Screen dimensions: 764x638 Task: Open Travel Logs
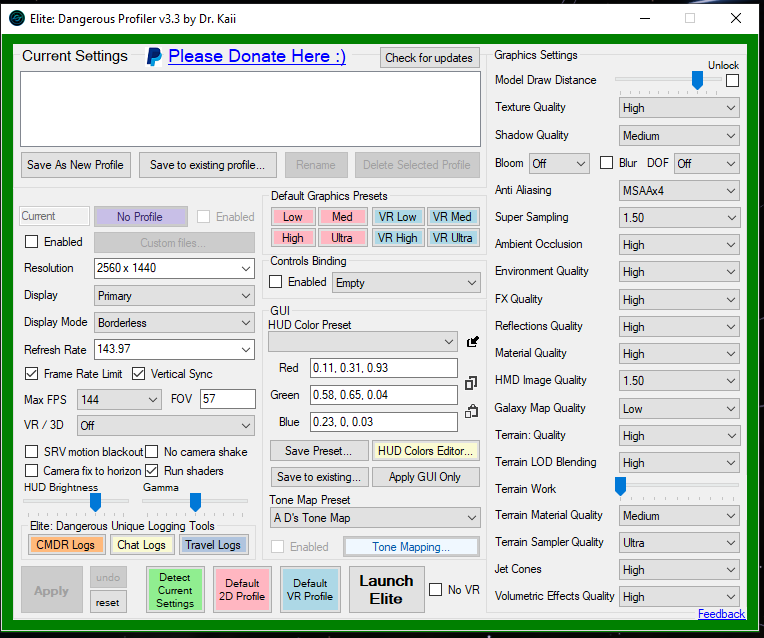pyautogui.click(x=213, y=545)
